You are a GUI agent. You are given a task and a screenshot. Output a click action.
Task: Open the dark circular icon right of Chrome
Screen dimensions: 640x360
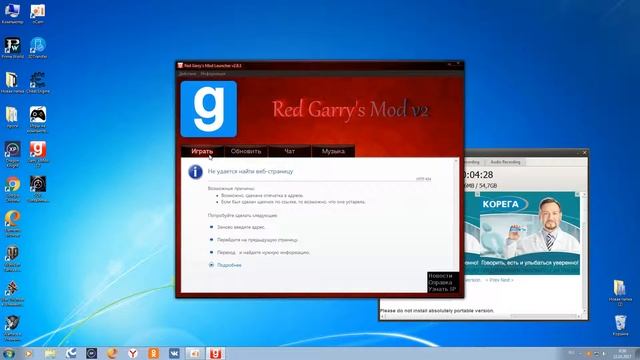38,189
